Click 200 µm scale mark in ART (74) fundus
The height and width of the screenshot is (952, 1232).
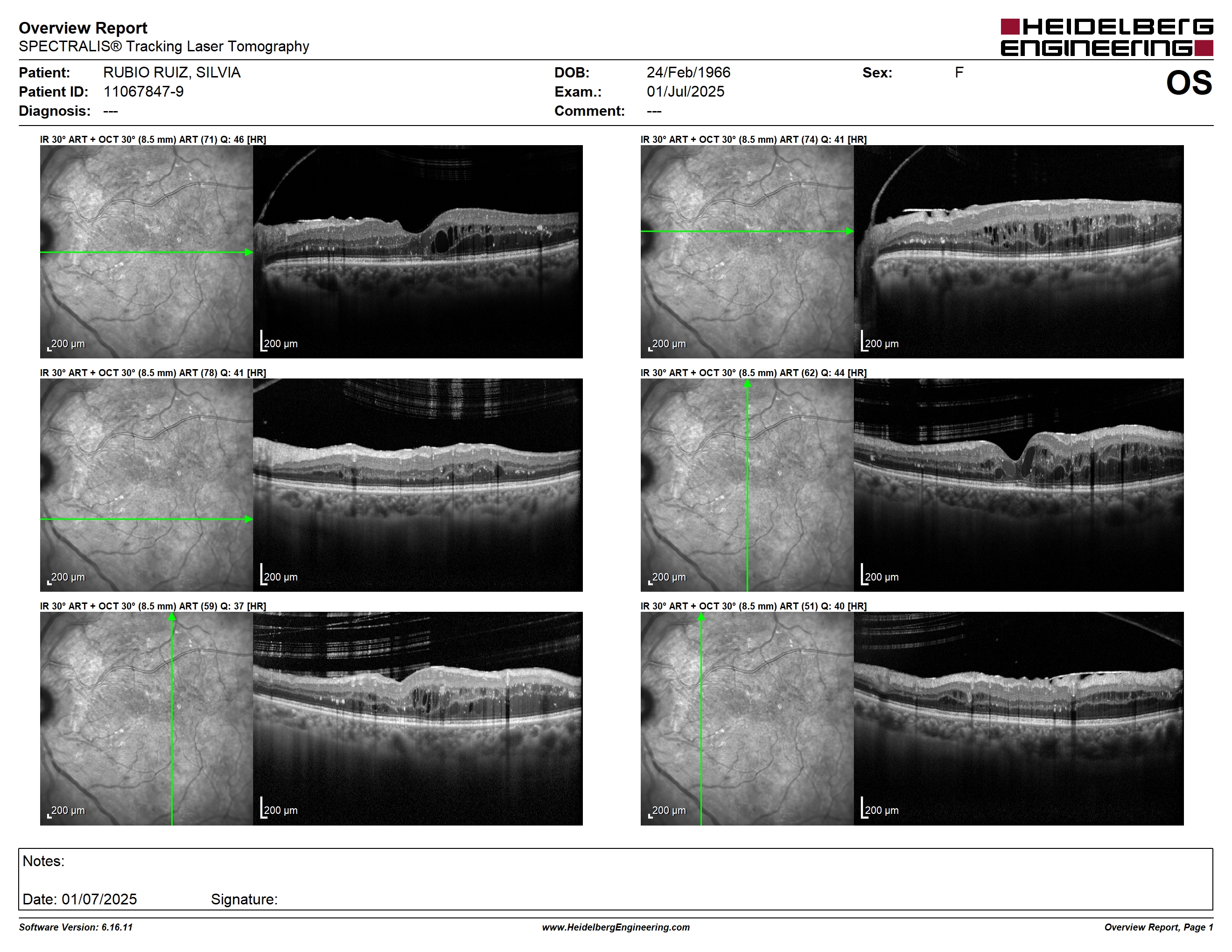pyautogui.click(x=667, y=344)
